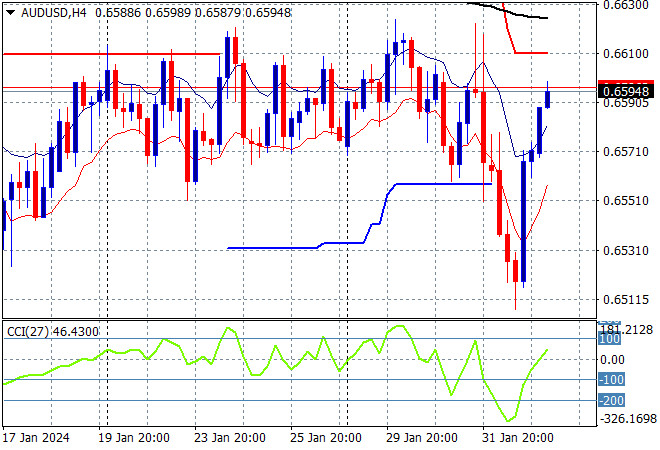Screen dimensions: 660x450
Task: Click the AUDUSD,H4 chart title
Action: point(53,13)
